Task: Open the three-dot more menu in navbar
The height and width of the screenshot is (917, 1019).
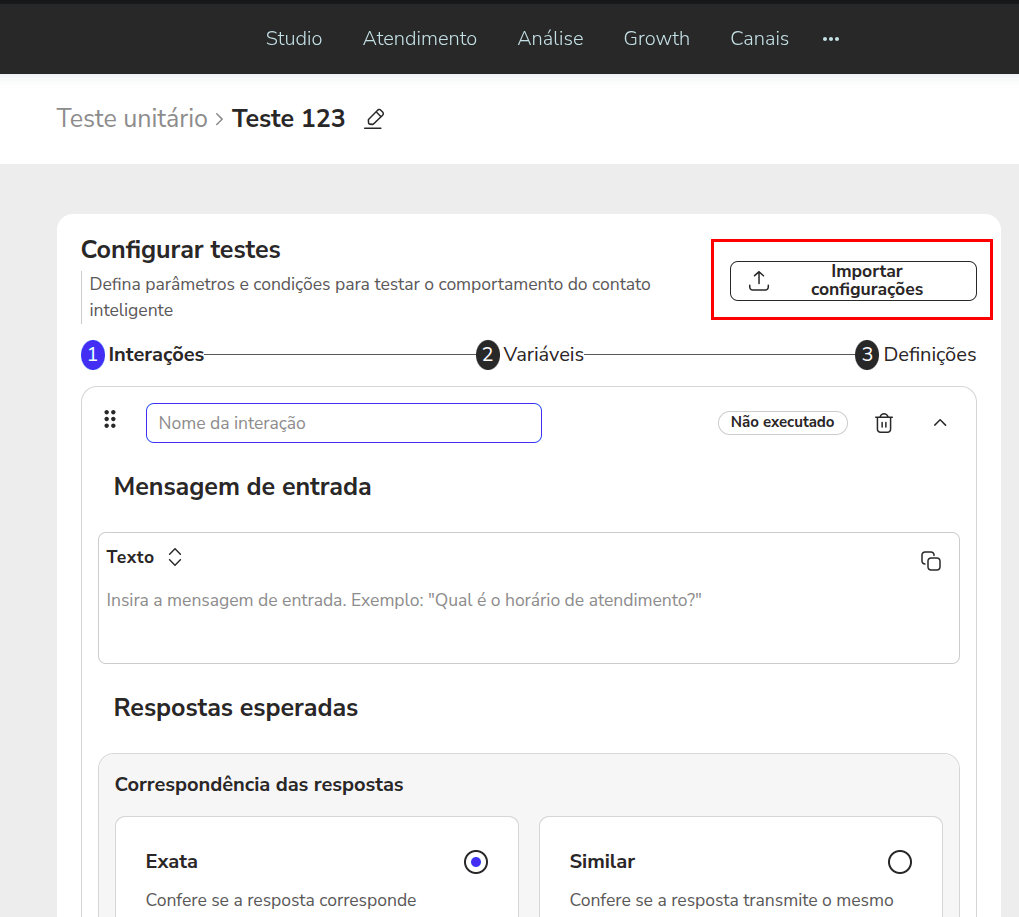Action: coord(831,39)
